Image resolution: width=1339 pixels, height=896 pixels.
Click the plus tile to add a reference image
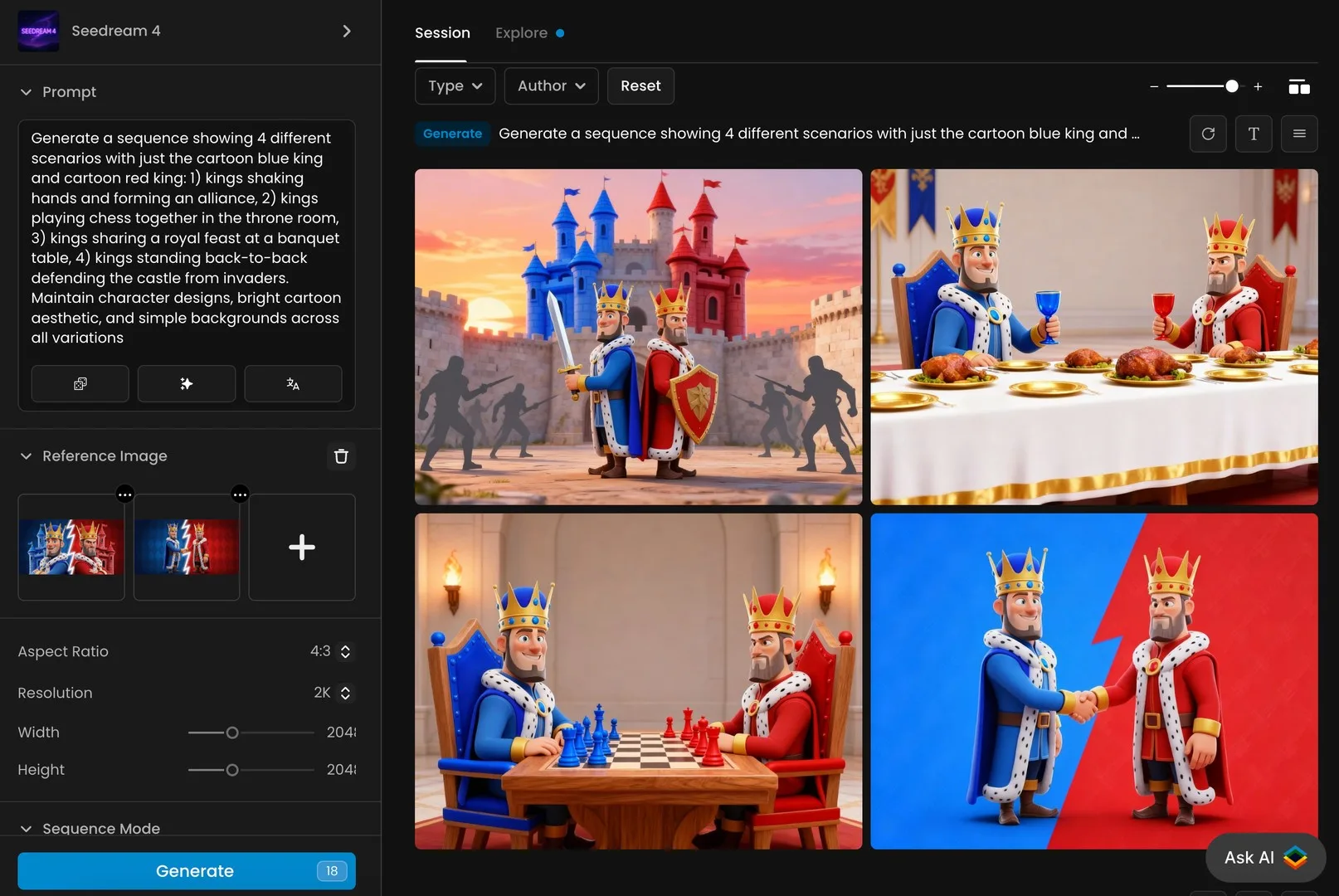(301, 548)
